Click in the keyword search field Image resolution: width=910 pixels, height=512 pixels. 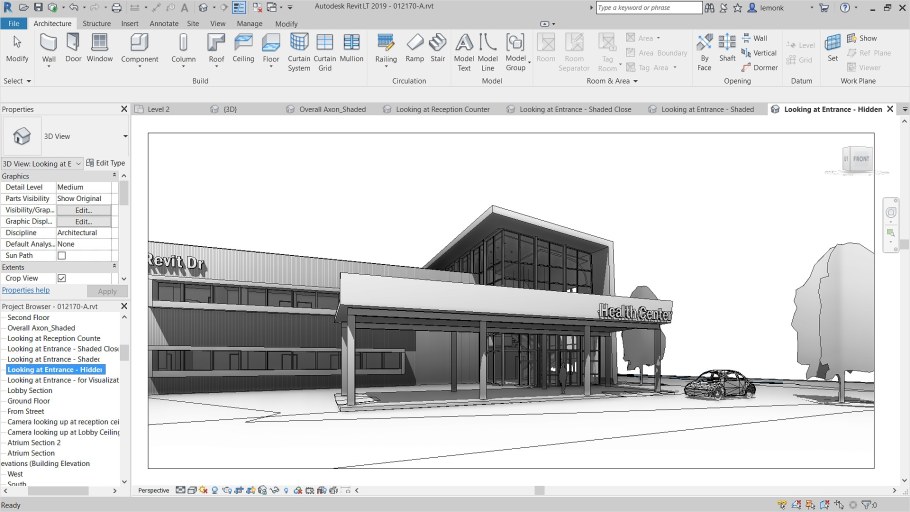pos(649,8)
